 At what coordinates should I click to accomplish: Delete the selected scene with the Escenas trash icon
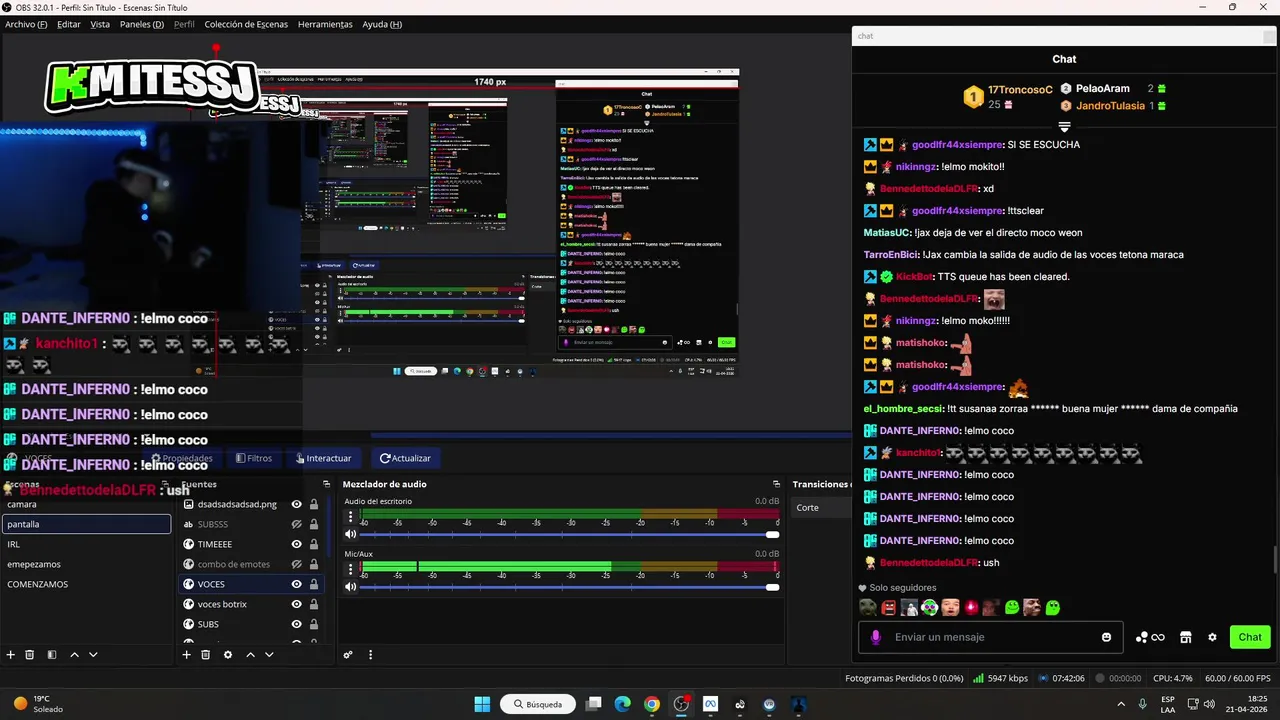[x=30, y=655]
